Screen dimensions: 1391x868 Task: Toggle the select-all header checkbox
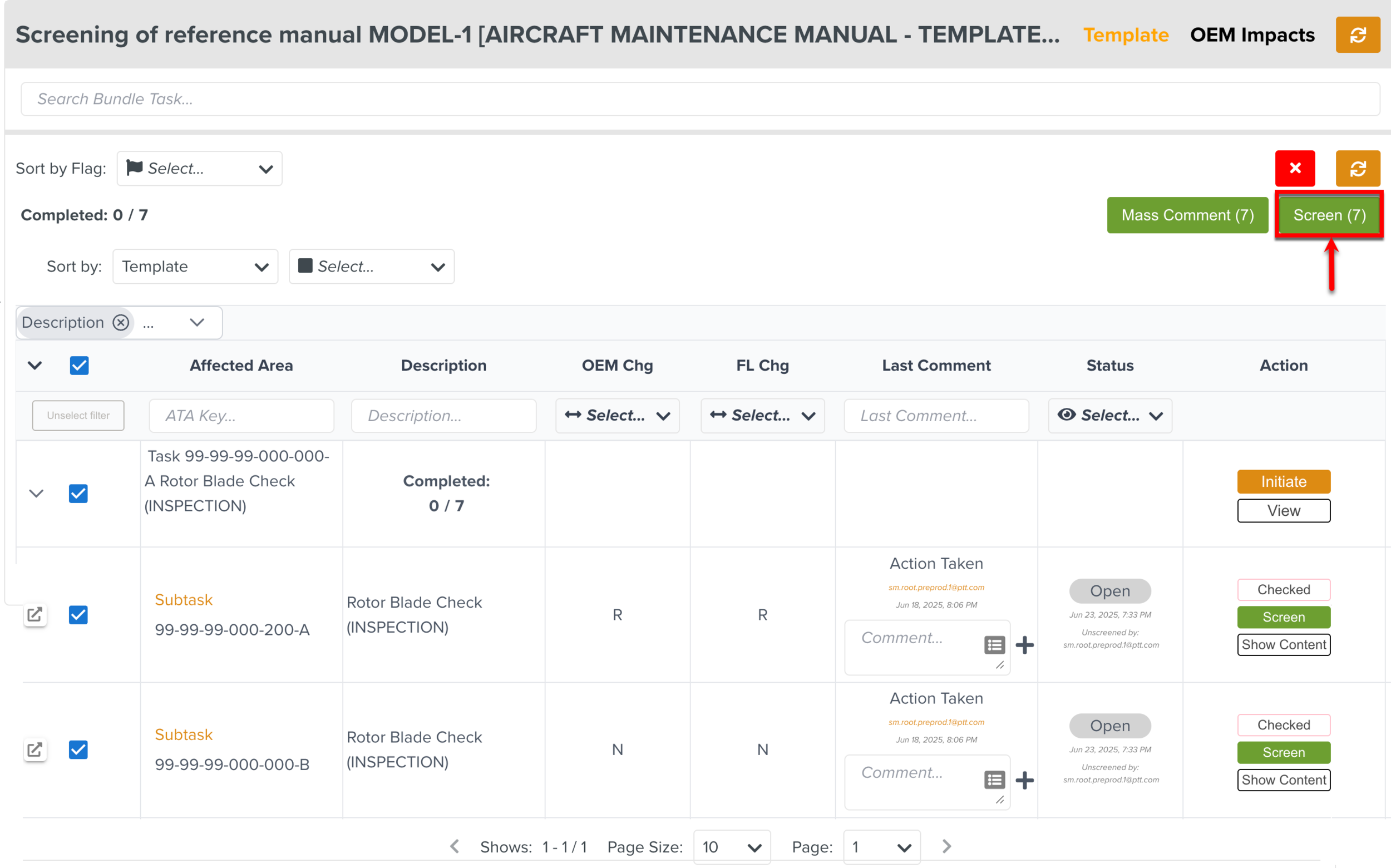point(79,366)
